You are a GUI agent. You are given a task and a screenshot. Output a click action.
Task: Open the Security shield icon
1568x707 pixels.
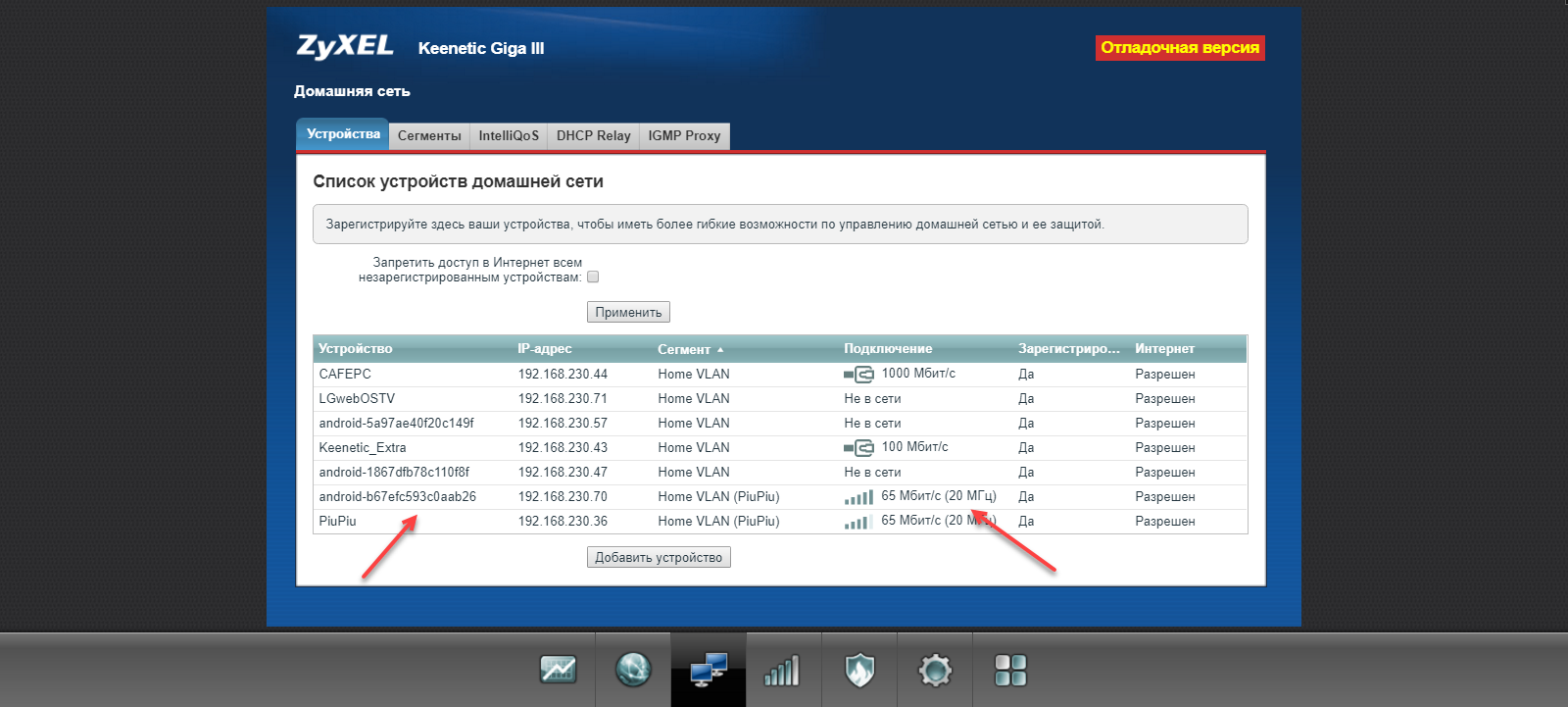pyautogui.click(x=859, y=671)
